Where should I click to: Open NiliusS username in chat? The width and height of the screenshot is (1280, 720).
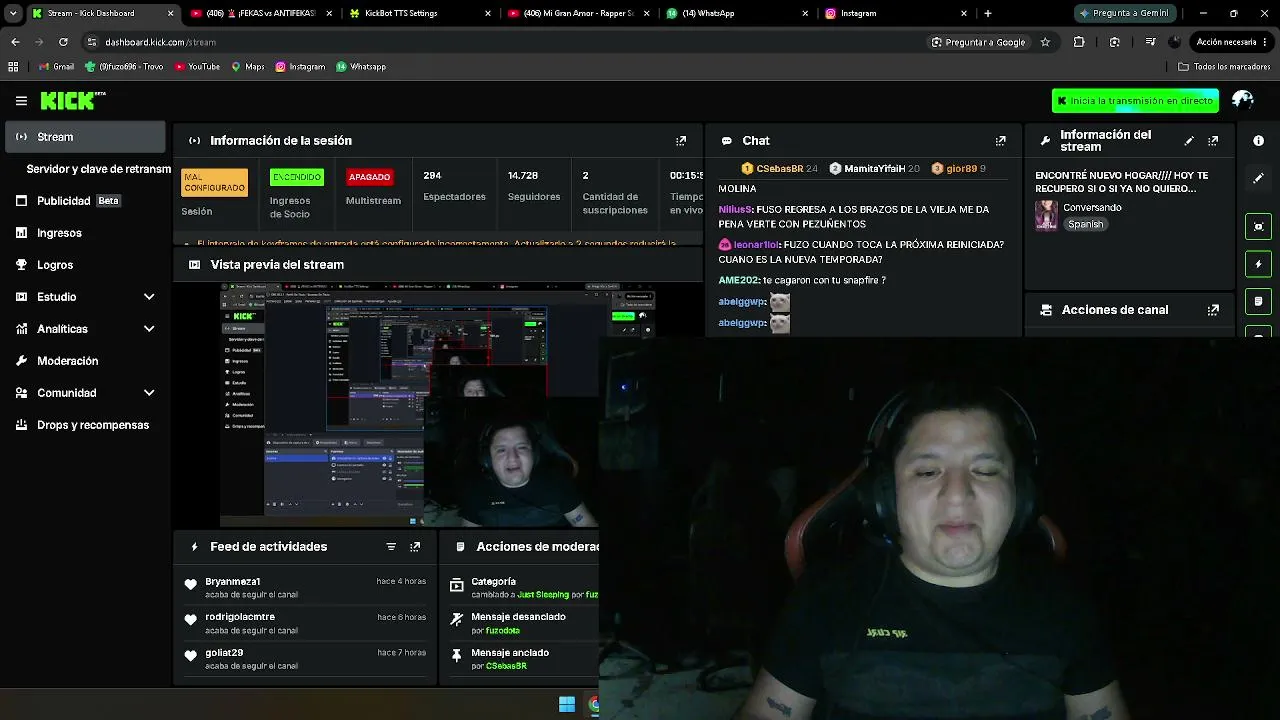(735, 210)
